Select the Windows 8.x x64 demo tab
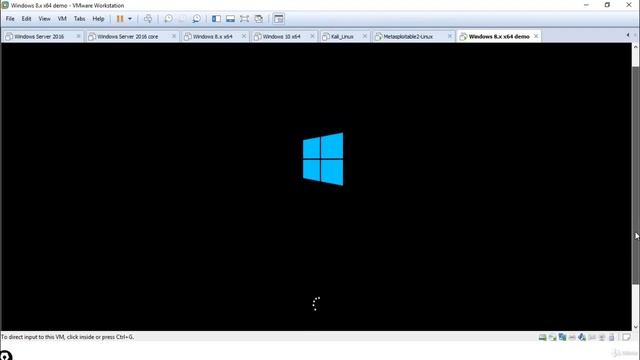 point(499,36)
